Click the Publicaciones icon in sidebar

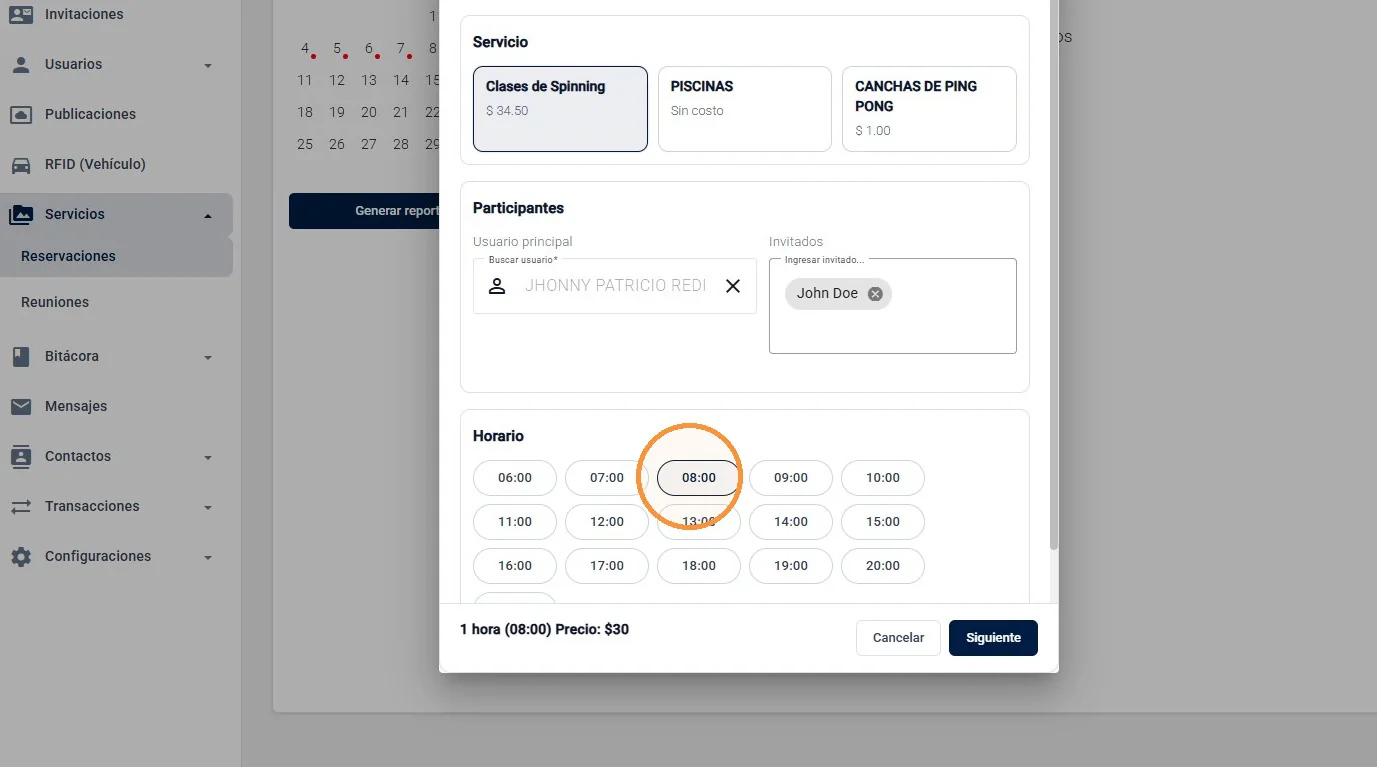(21, 114)
